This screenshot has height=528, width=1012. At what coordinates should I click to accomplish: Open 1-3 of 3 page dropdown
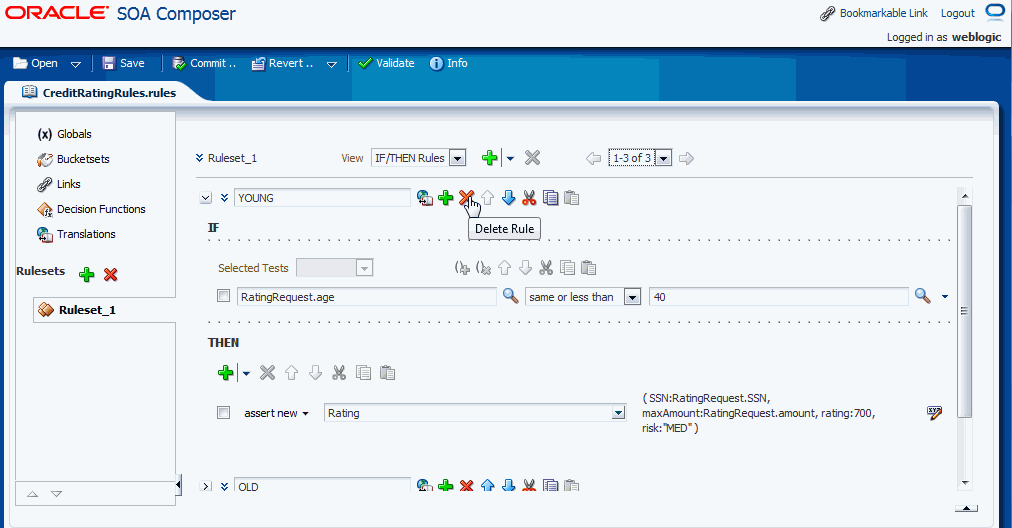pyautogui.click(x=663, y=158)
